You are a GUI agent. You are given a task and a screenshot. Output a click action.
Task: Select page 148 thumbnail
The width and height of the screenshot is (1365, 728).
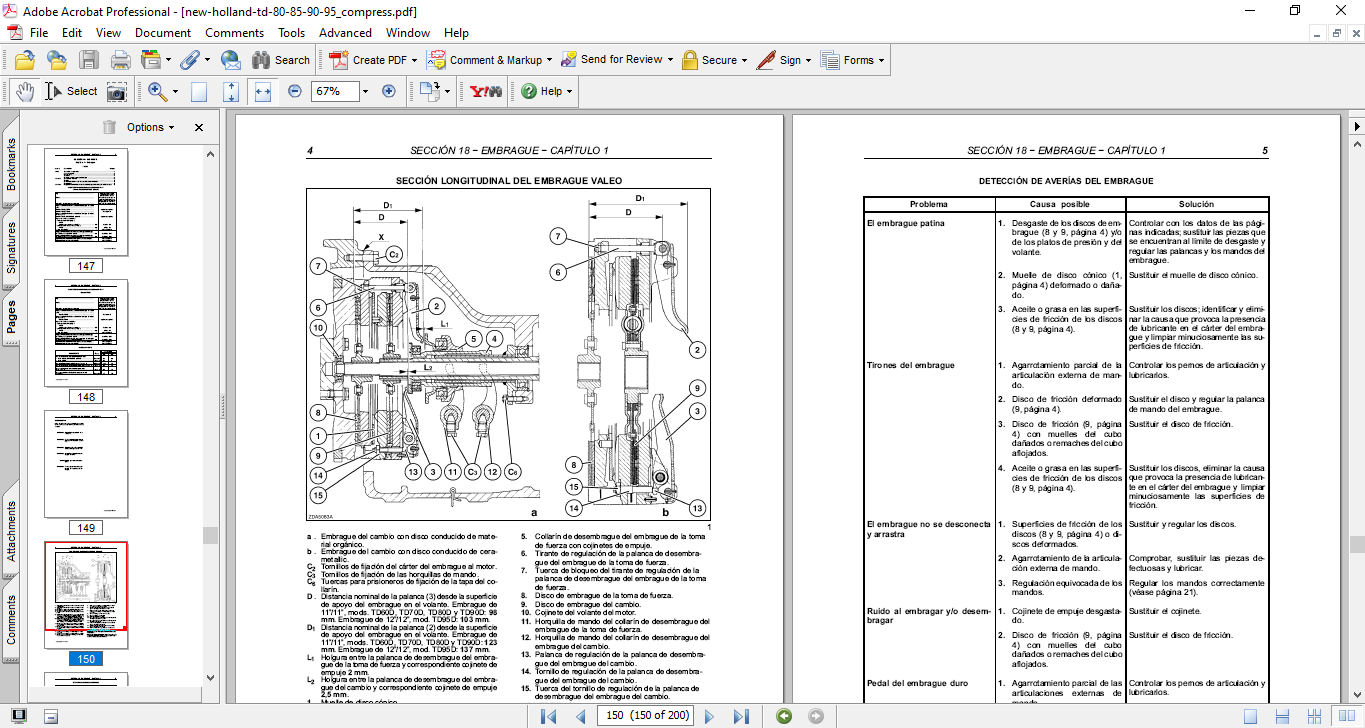point(87,333)
